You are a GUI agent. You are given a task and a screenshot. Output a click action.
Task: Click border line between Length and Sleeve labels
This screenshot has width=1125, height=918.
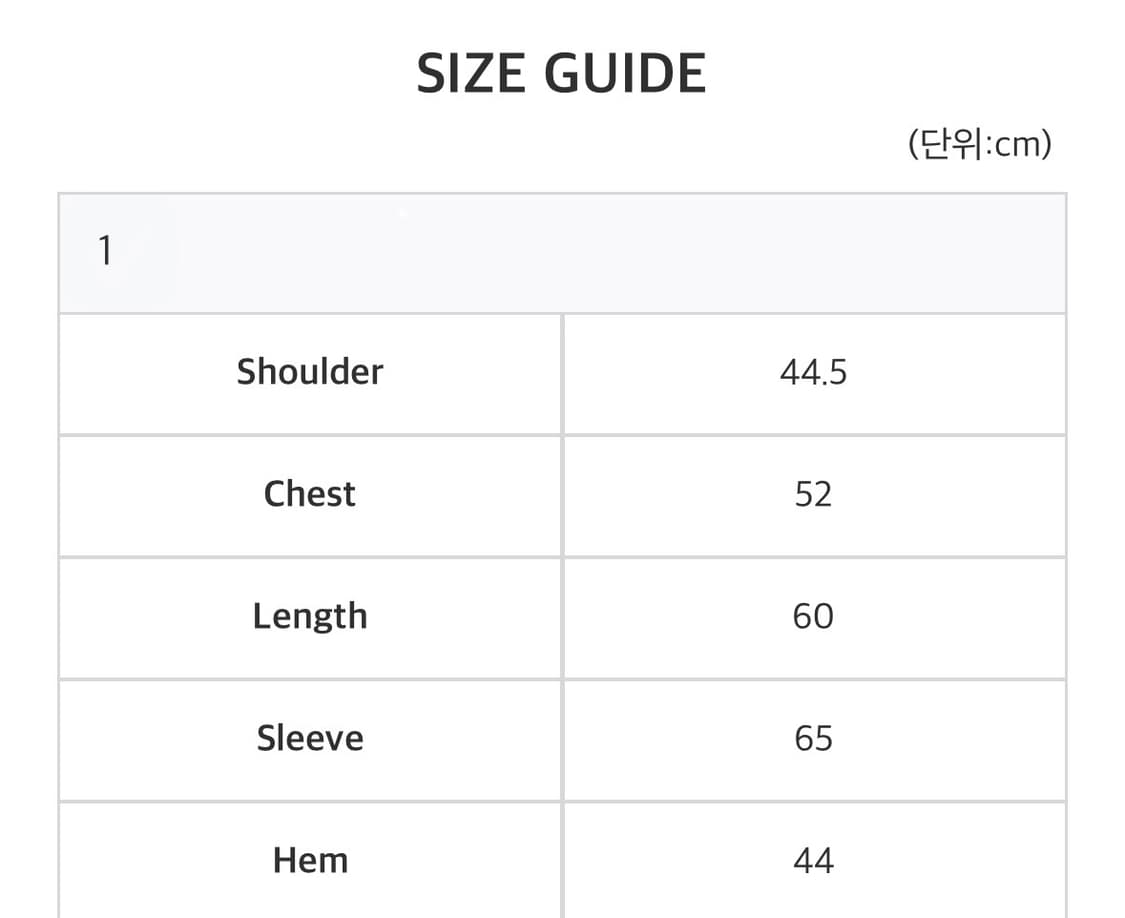coord(310,679)
